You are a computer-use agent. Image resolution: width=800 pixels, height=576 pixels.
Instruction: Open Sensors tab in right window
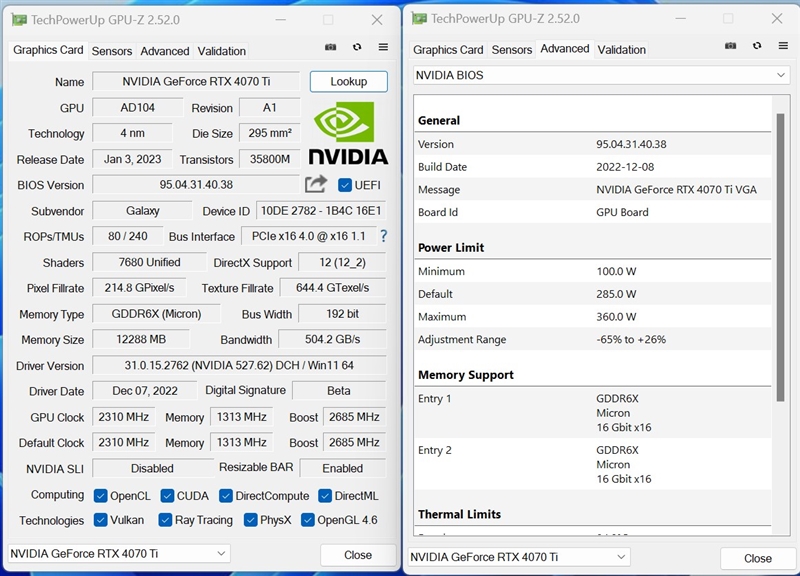pos(512,49)
